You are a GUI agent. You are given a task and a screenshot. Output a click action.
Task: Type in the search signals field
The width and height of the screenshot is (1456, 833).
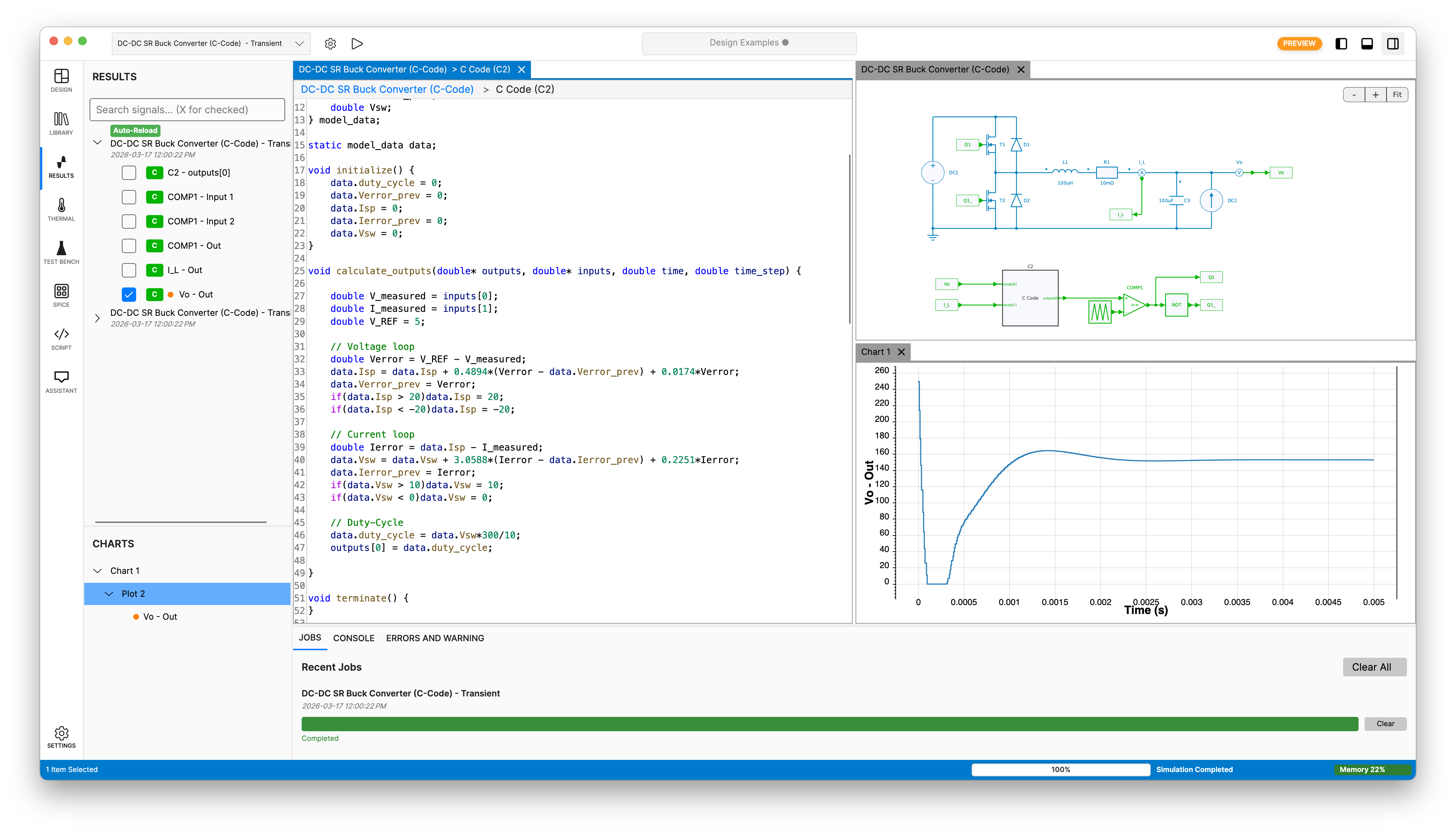pos(187,109)
